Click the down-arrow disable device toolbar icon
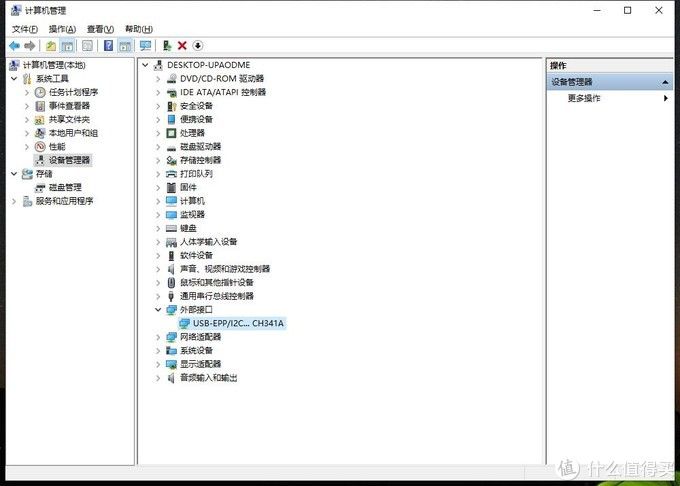 (x=198, y=46)
